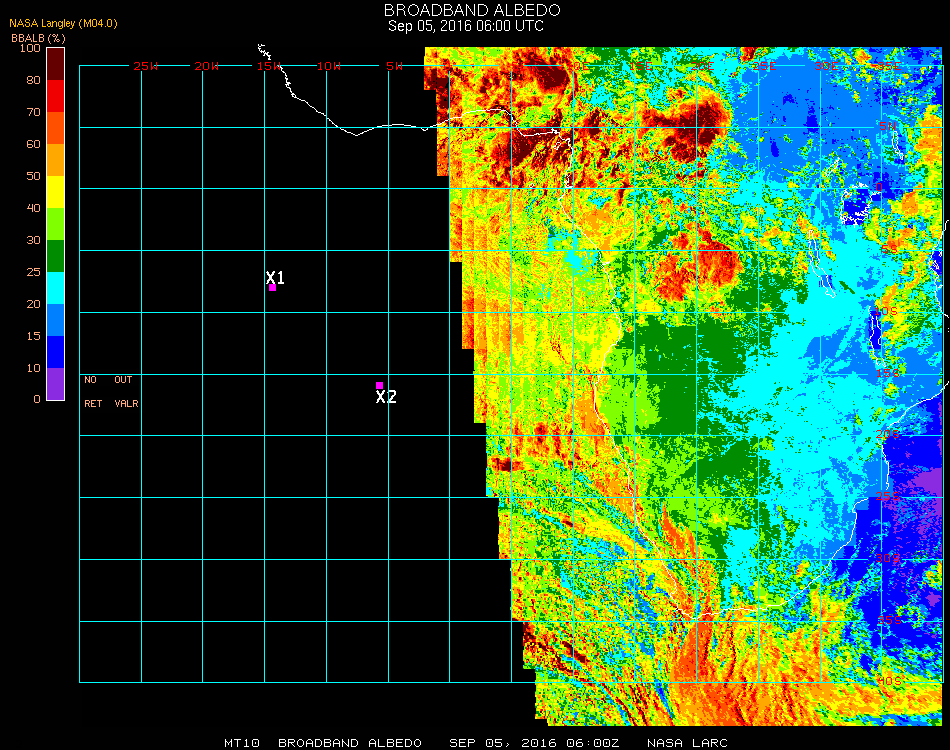Click the dark red 80–100% color band
This screenshot has width=950, height=750.
click(x=55, y=64)
